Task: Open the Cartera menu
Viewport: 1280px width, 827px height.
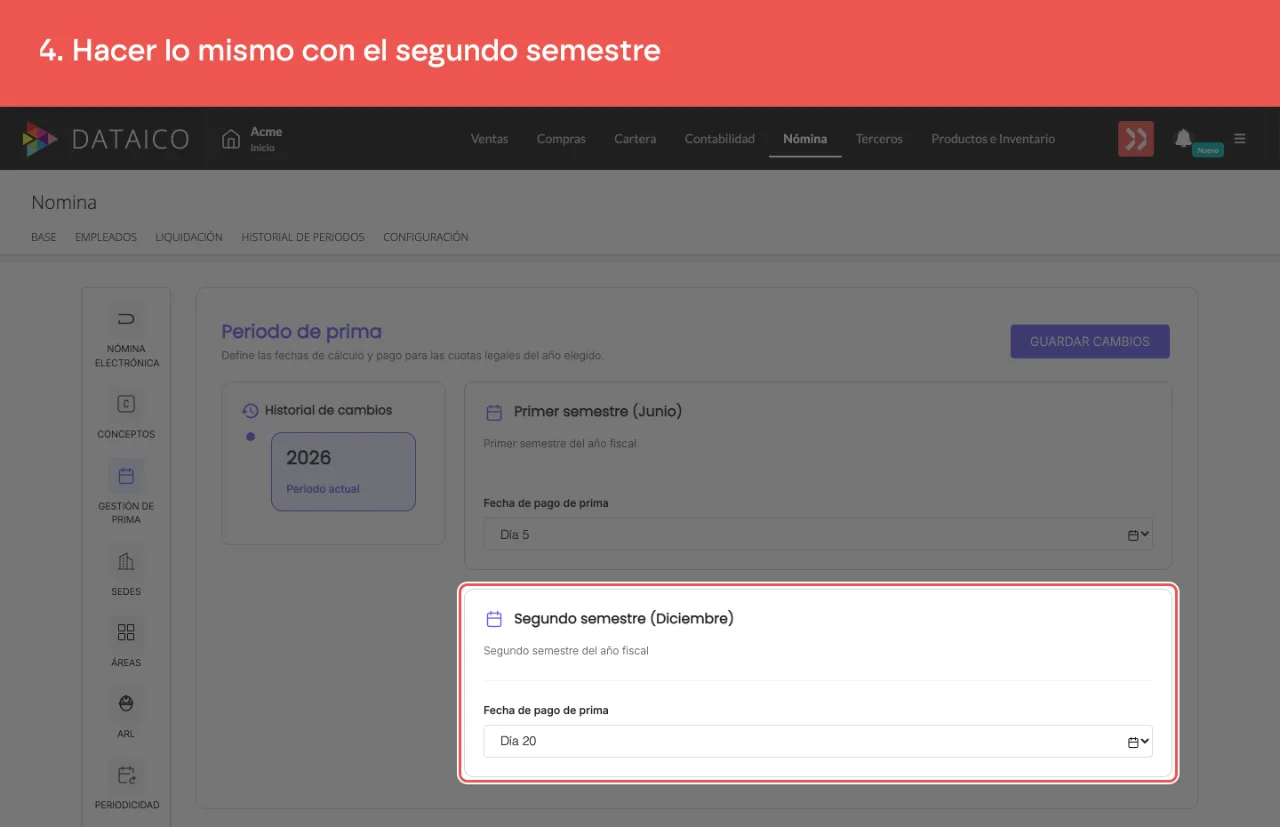Action: [635, 139]
